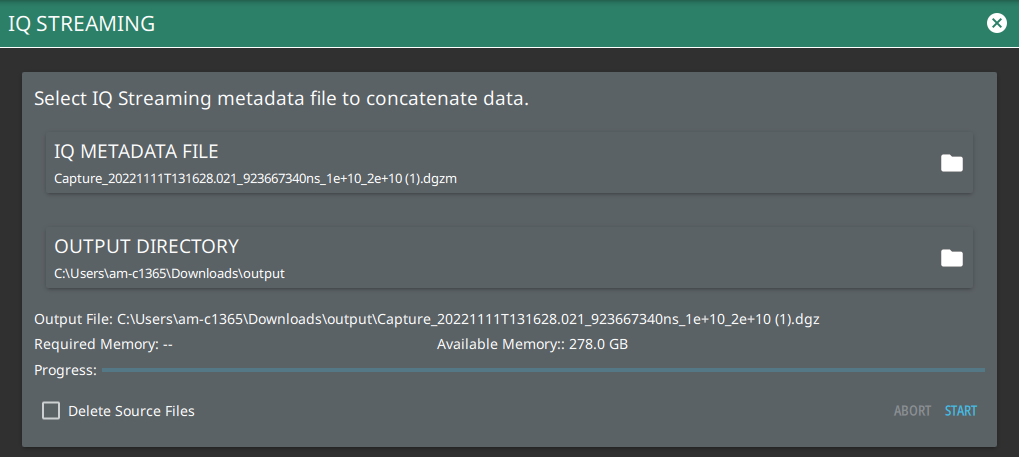Screen dimensions: 1019x457
Task: Enable the Delete Source Files checkbox
Action: 51,411
